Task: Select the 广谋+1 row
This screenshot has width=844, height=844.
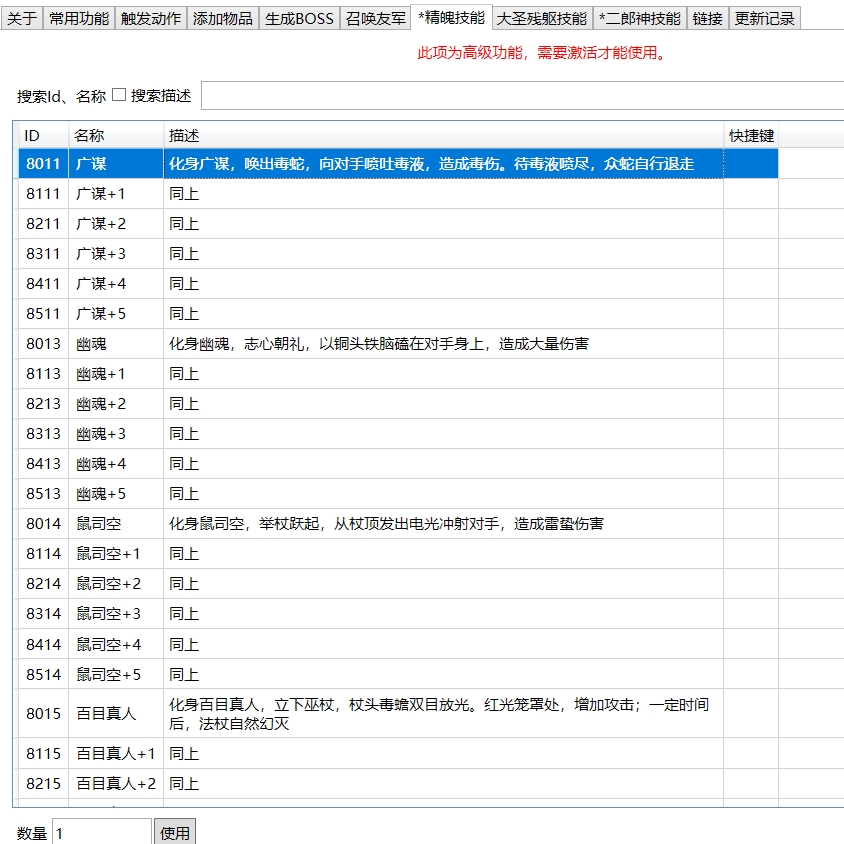Action: pos(398,194)
